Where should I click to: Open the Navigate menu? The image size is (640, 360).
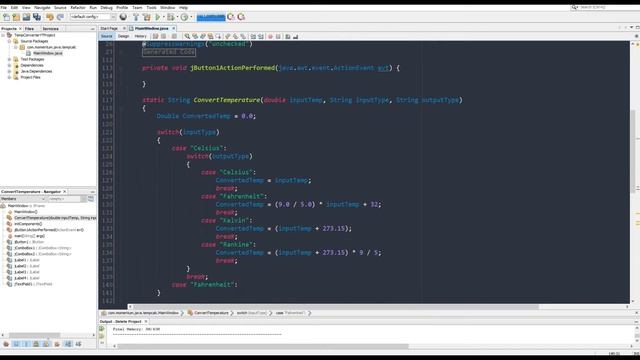pos(42,7)
